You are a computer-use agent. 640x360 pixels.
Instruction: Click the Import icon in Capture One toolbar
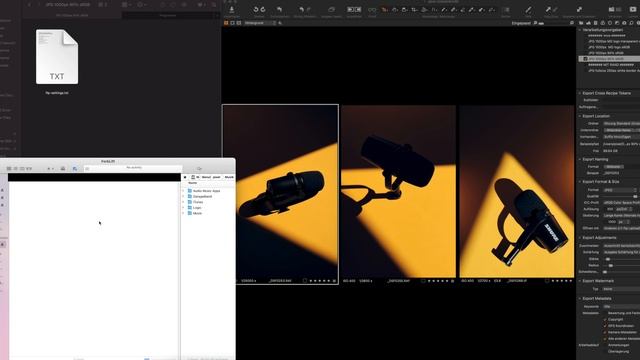coord(231,9)
